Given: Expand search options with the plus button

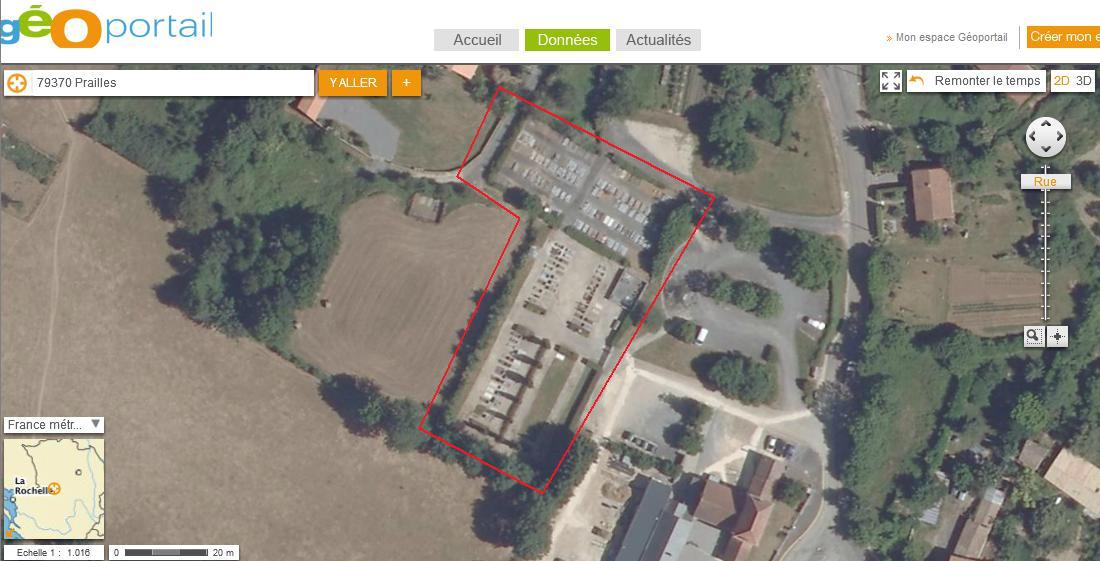Looking at the screenshot, I should [x=406, y=83].
